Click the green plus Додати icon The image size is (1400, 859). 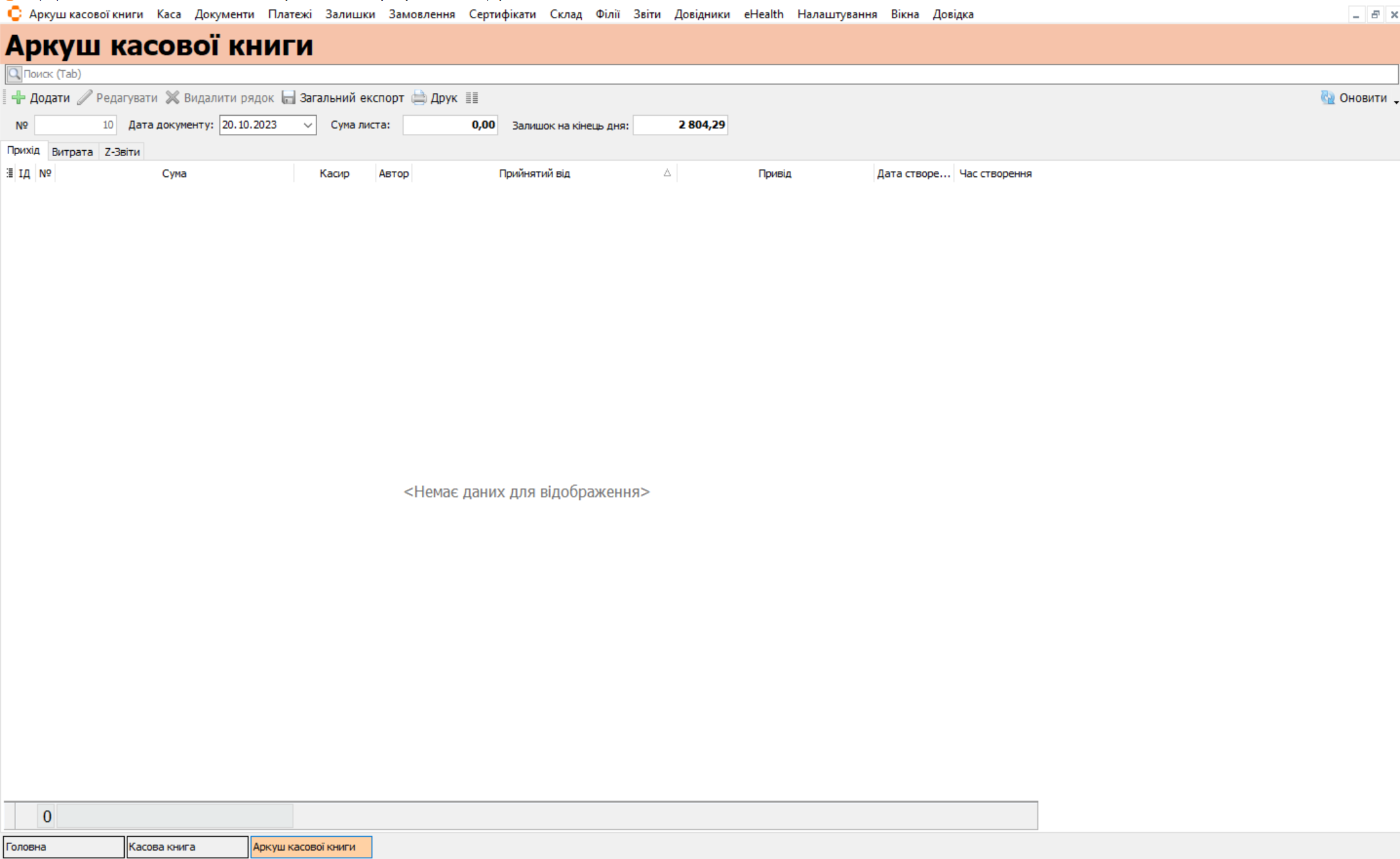(x=18, y=98)
